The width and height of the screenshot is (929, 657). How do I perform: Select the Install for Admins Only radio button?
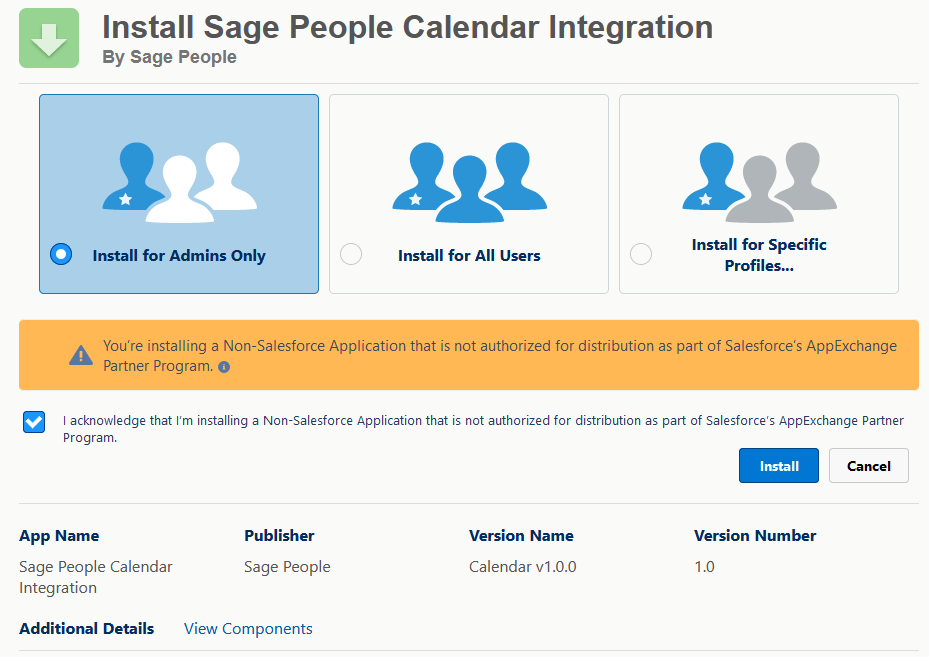coord(61,254)
